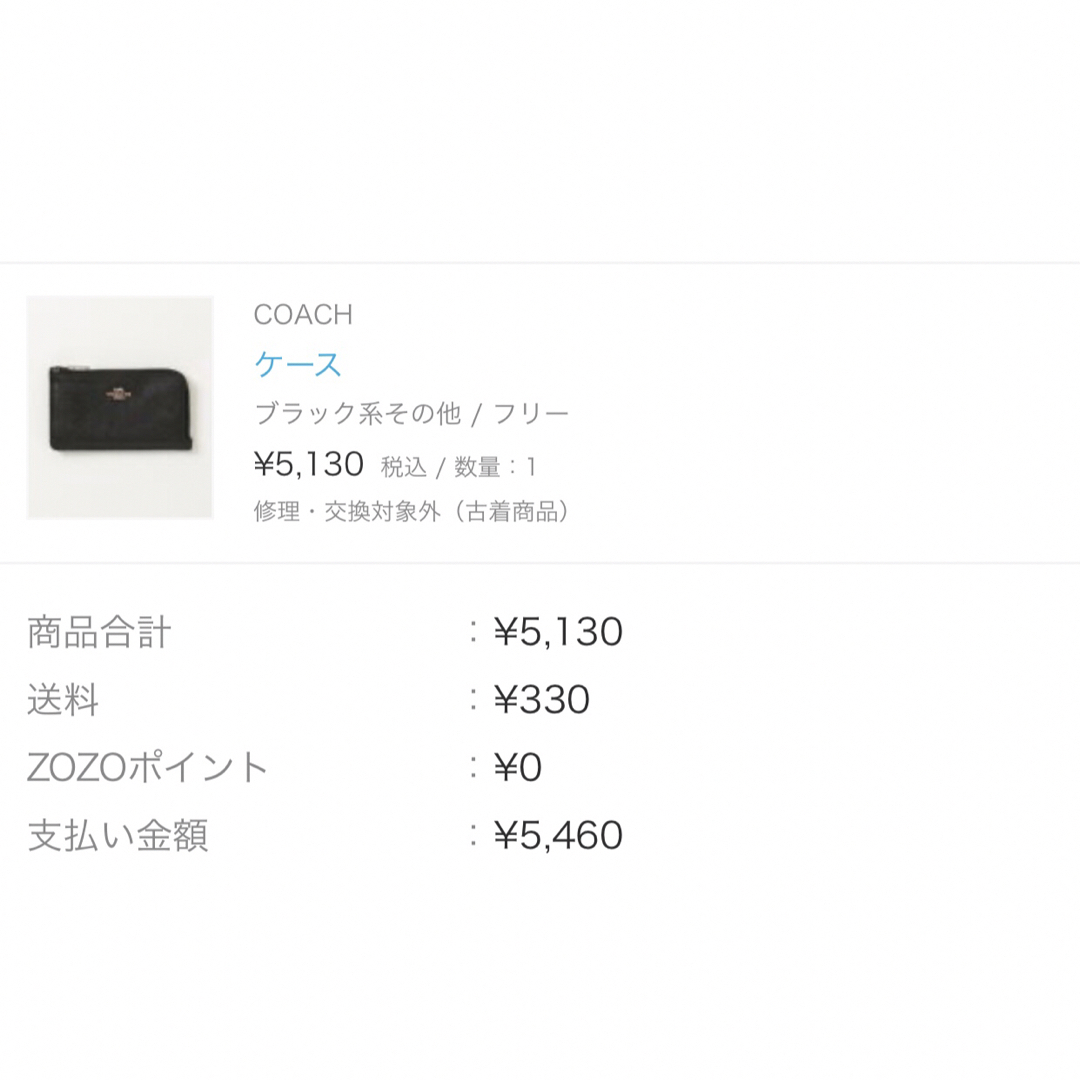
Task: Click the 税込 / 数量：1 quantity text
Action: [458, 467]
